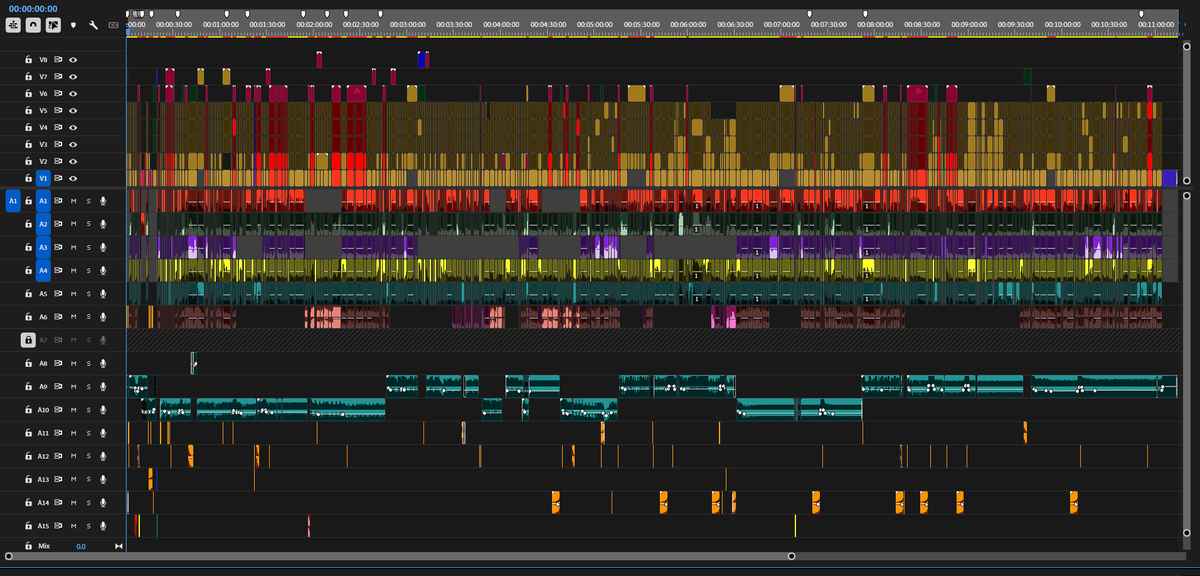This screenshot has height=576, width=1200.
Task: Toggle Snap in timeline magnet icon
Action: coord(34,24)
